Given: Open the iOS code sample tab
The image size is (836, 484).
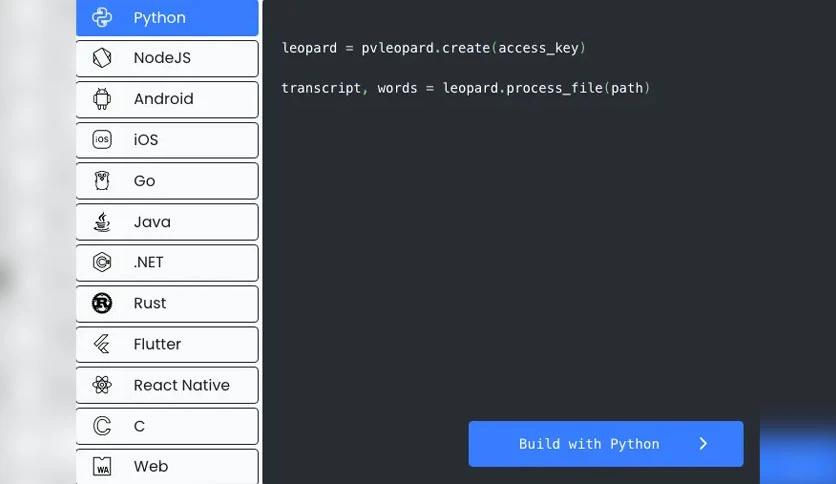Looking at the screenshot, I should [167, 140].
